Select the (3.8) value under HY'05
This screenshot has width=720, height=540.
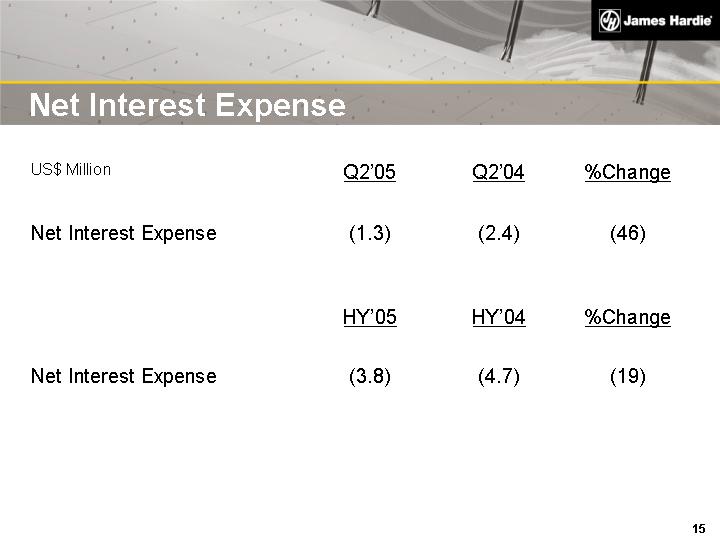[369, 377]
